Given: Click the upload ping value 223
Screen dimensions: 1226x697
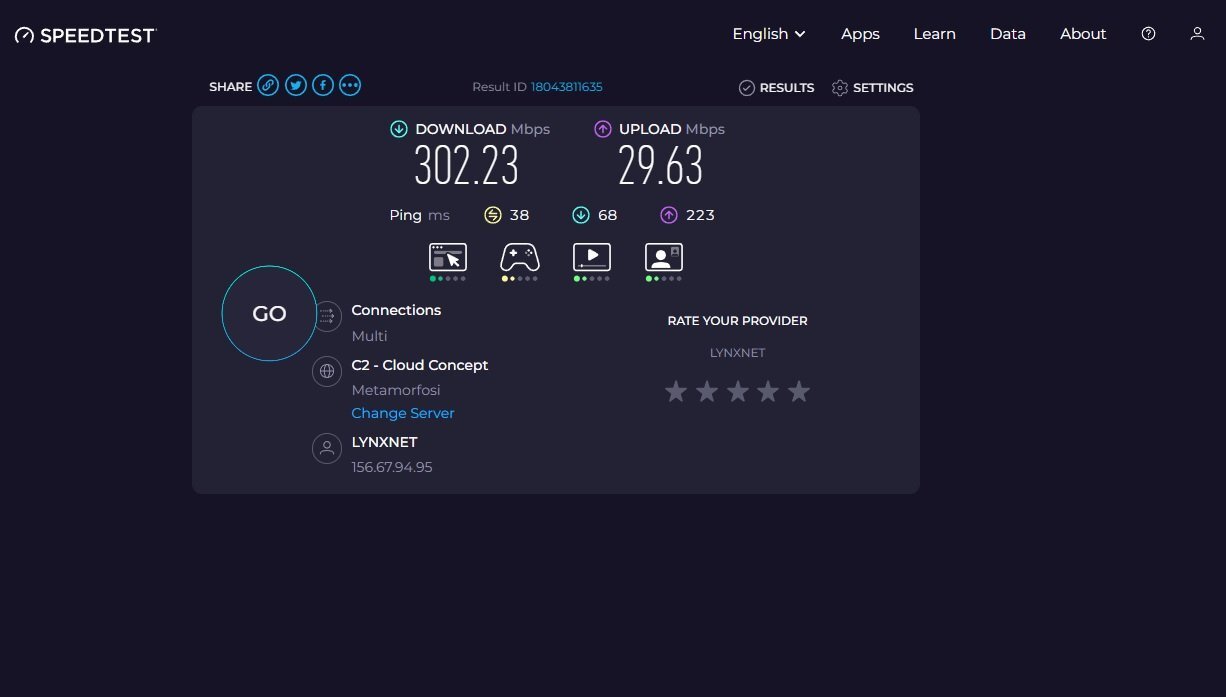Looking at the screenshot, I should [700, 215].
